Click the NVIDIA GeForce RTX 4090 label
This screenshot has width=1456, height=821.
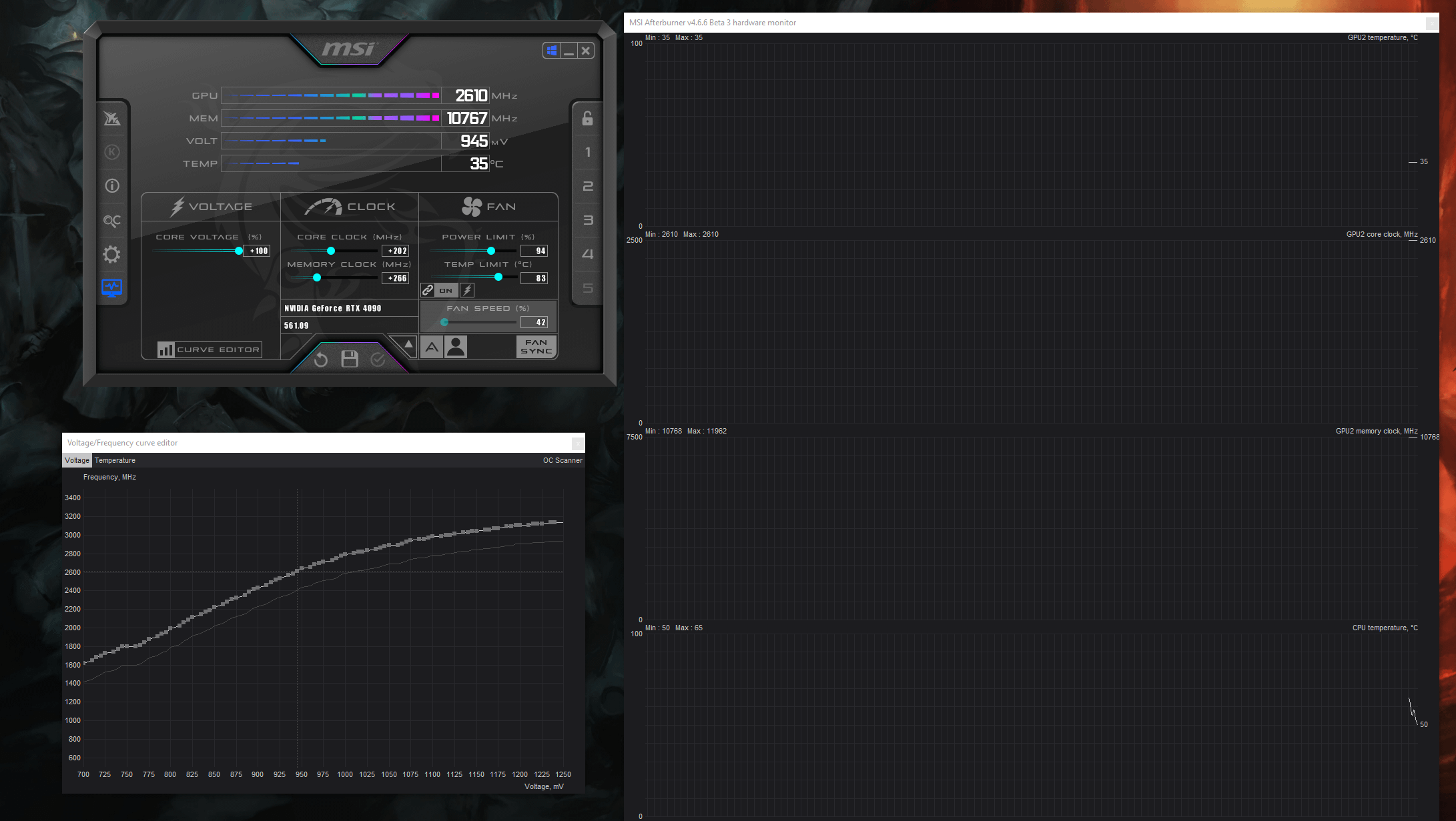tap(332, 308)
